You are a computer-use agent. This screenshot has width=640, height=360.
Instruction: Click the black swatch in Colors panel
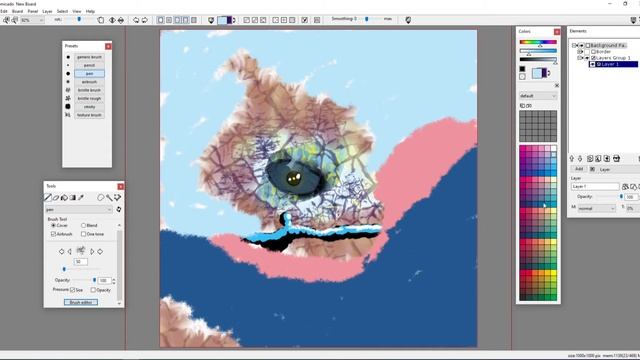[x=522, y=69]
